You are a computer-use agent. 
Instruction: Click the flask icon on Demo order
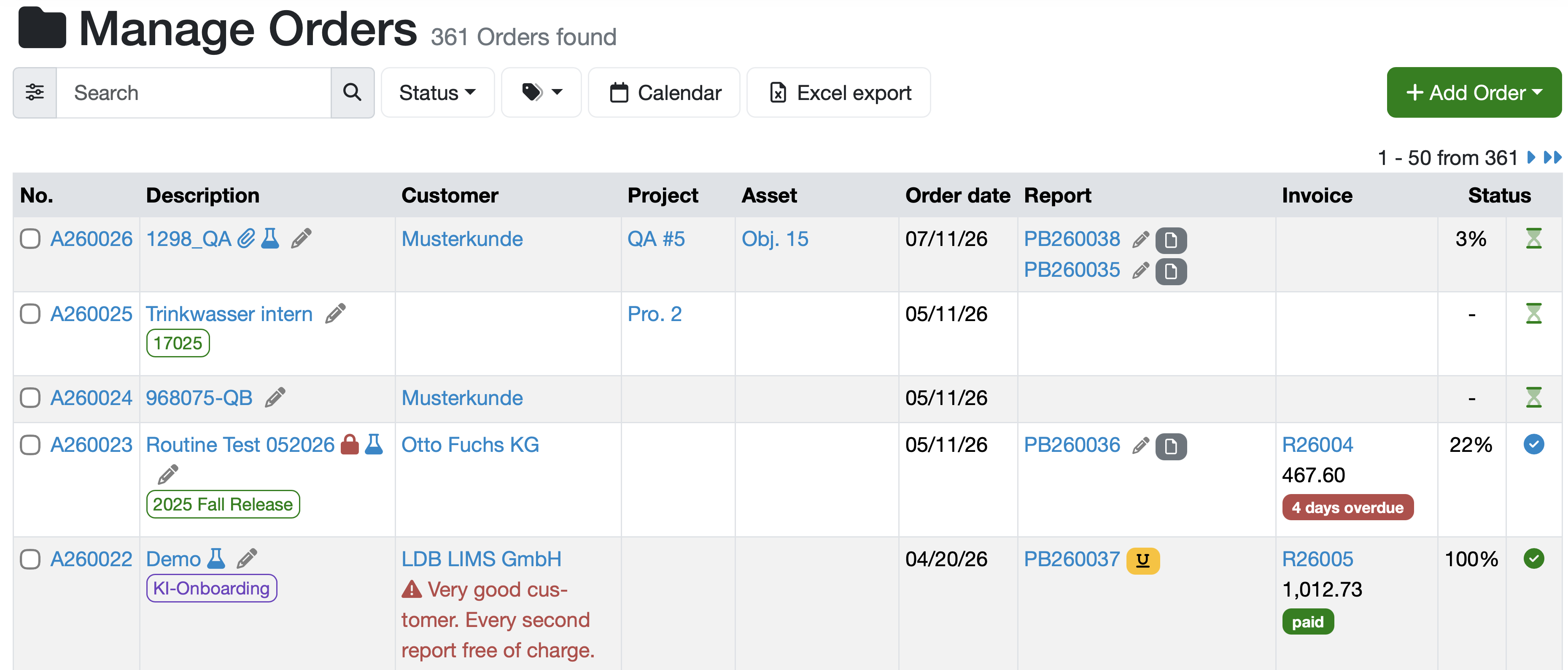pyautogui.click(x=216, y=559)
